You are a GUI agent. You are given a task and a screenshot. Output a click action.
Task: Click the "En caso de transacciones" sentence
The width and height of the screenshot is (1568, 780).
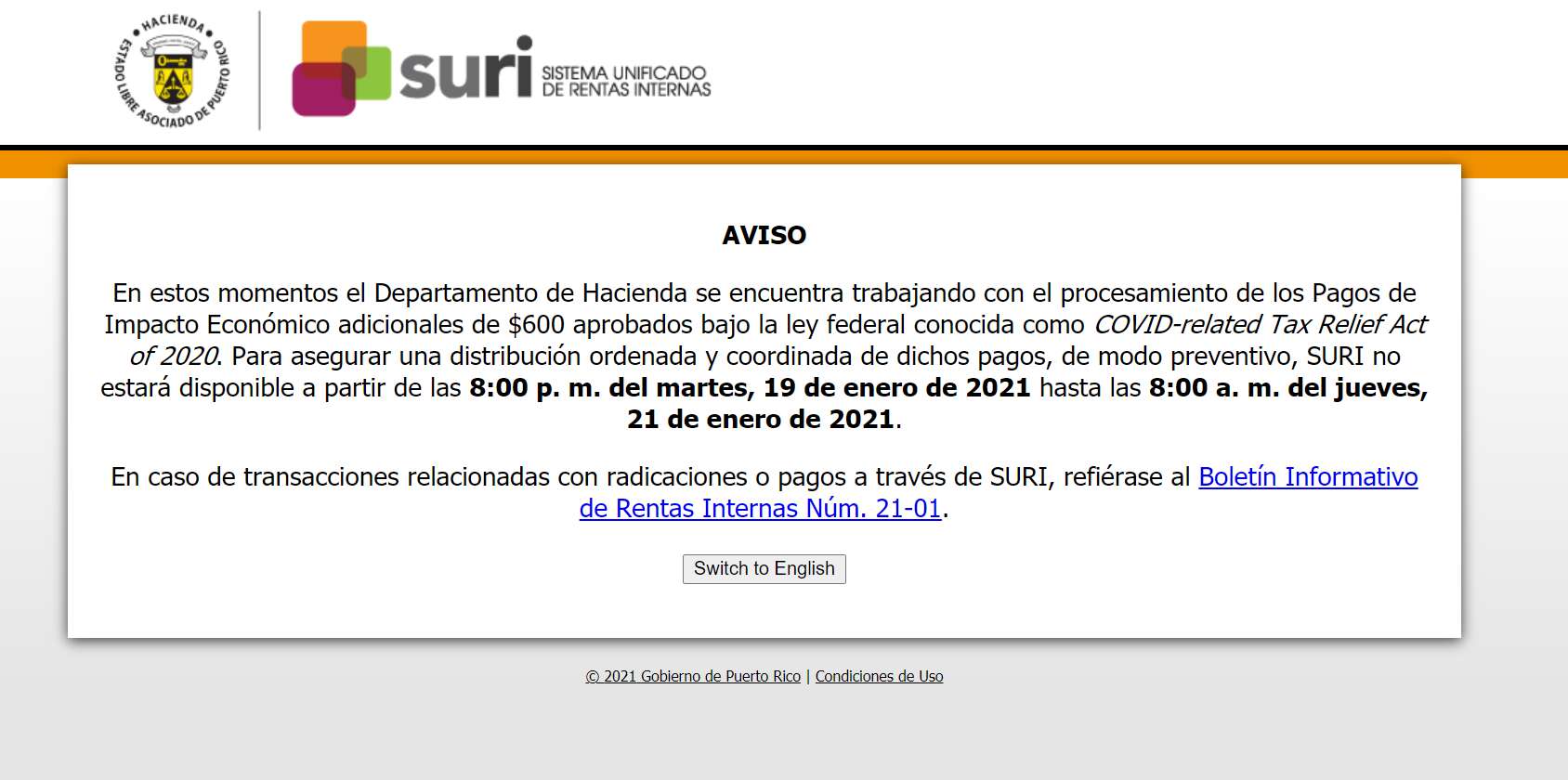650,477
